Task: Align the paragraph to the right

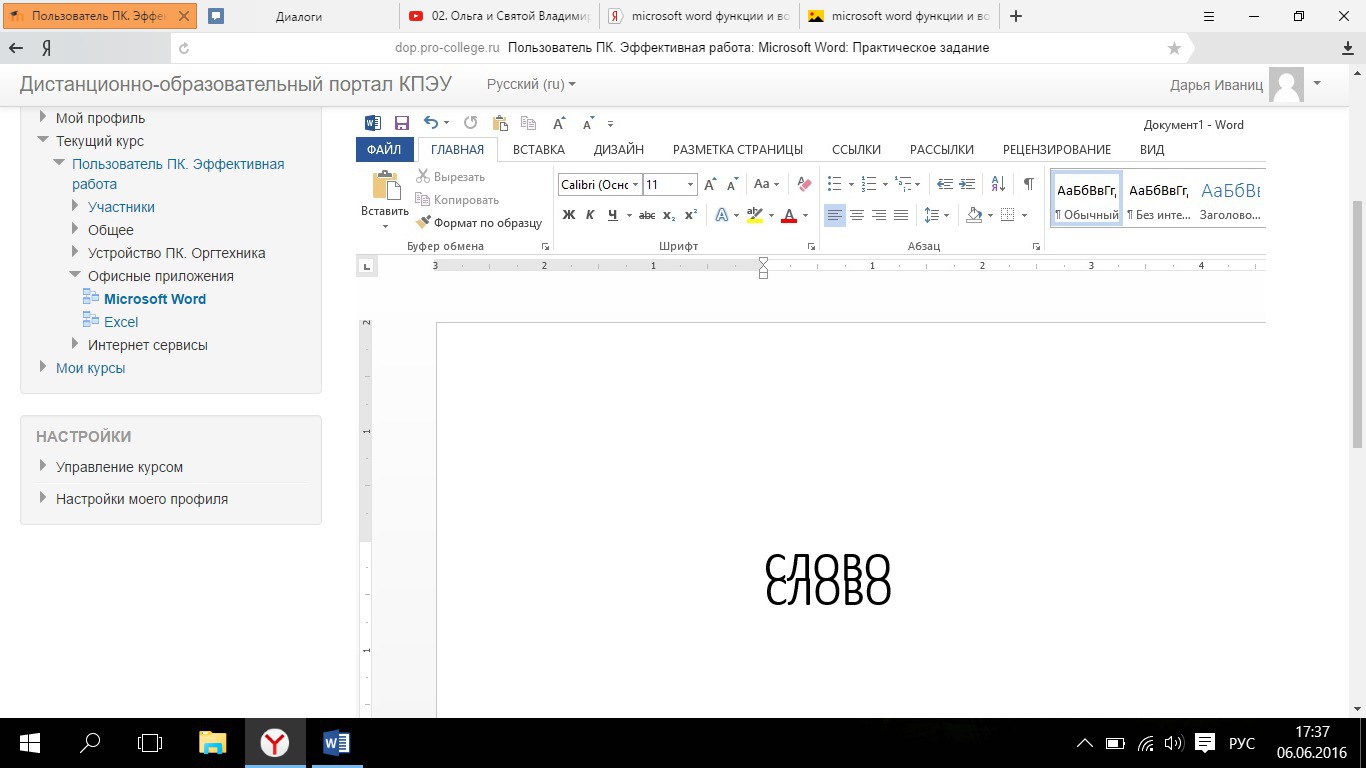Action: (879, 215)
